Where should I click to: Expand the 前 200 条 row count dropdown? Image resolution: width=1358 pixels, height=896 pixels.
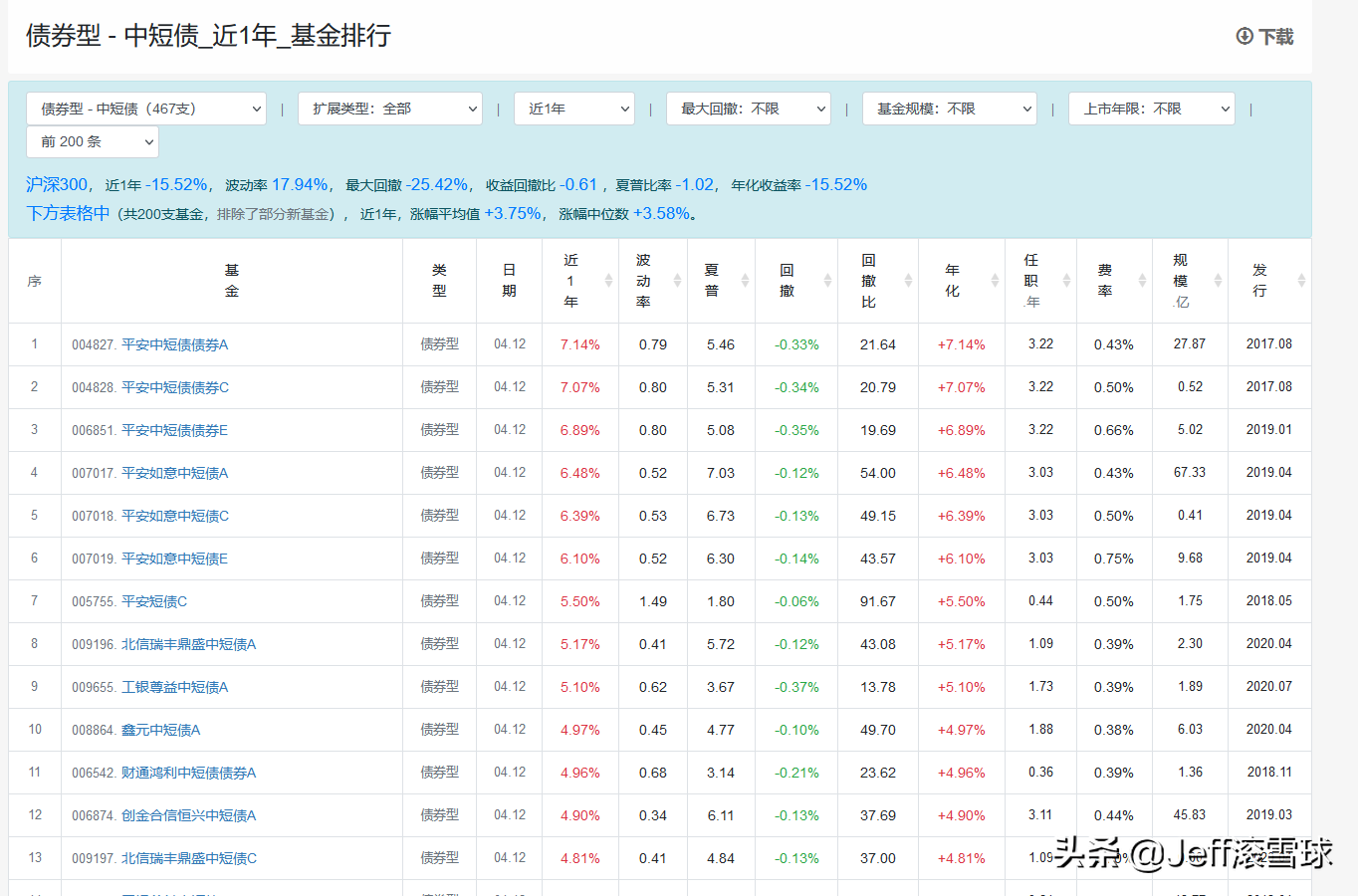click(93, 141)
